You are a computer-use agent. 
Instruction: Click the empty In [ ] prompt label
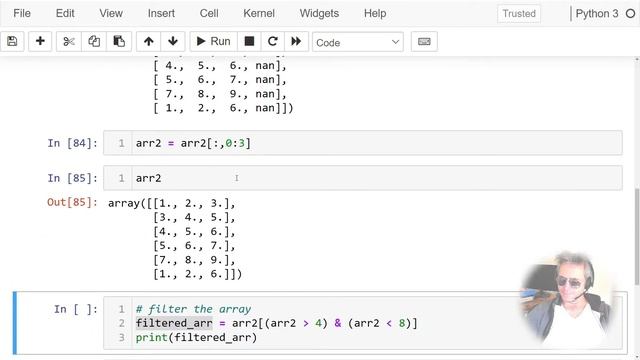point(76,309)
